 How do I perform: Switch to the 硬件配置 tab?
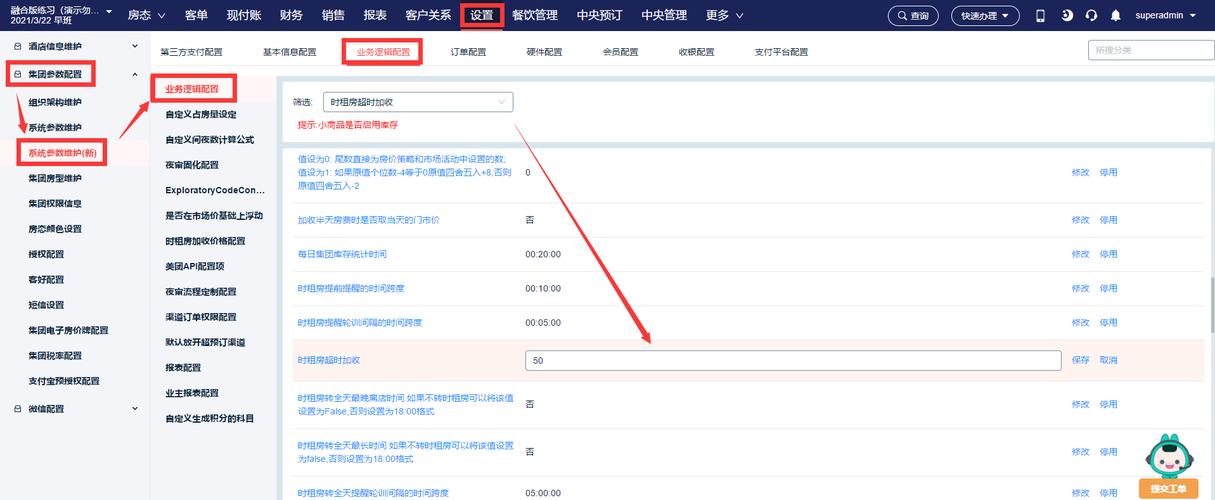point(544,52)
